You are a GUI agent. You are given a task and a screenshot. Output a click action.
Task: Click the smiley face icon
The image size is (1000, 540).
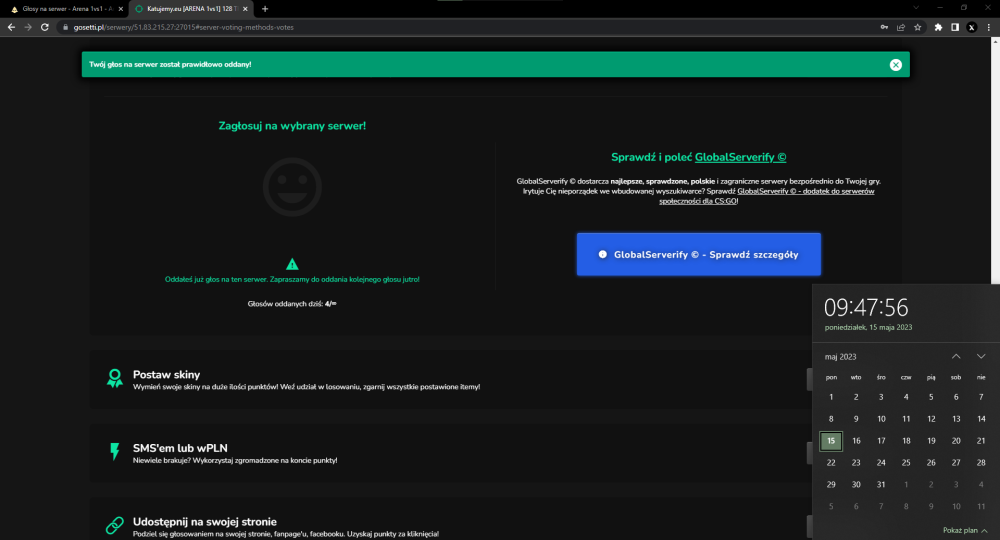click(x=292, y=187)
